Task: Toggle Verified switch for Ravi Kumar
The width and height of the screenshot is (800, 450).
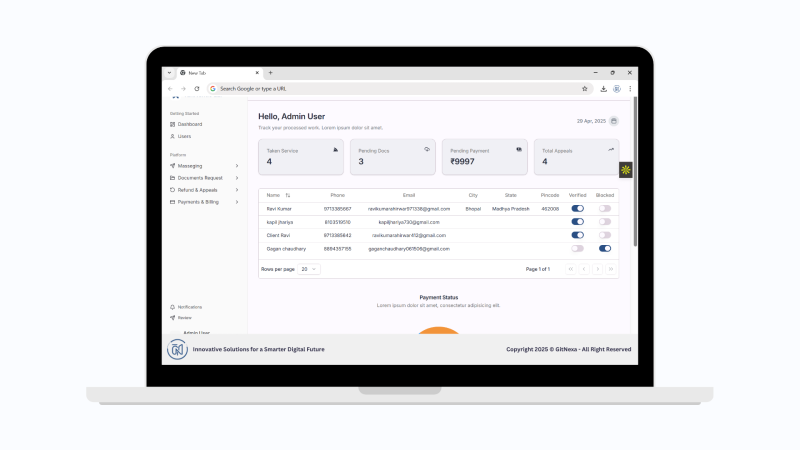Action: click(x=577, y=209)
